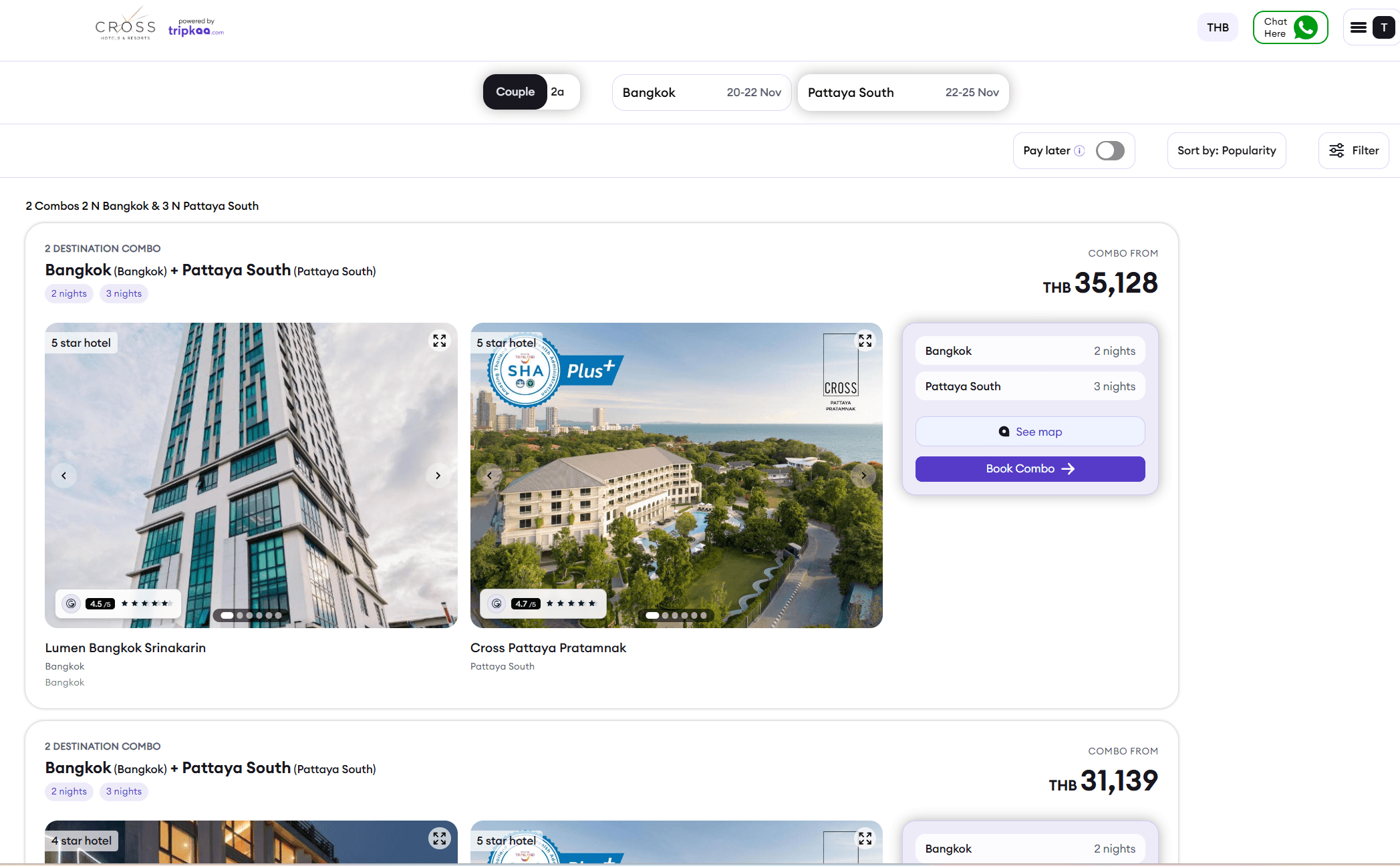Click the 2a guest count selector
Image resolution: width=1400 pixels, height=866 pixels.
pos(557,92)
